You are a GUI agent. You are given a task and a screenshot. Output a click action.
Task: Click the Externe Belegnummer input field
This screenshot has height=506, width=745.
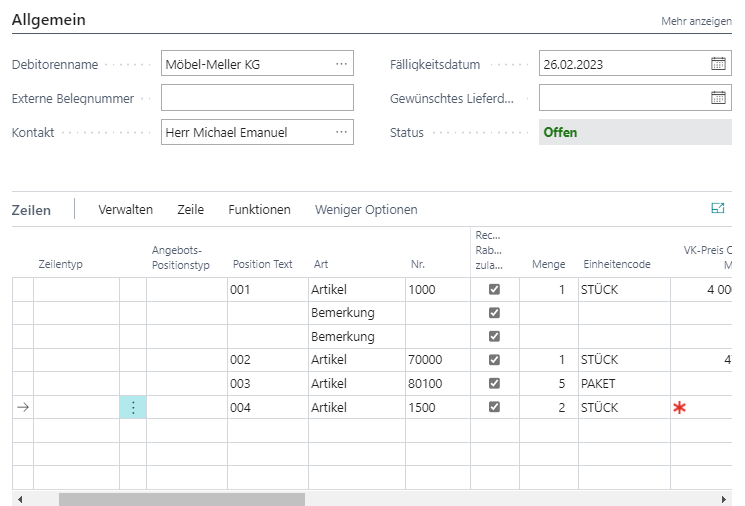pyautogui.click(x=257, y=98)
